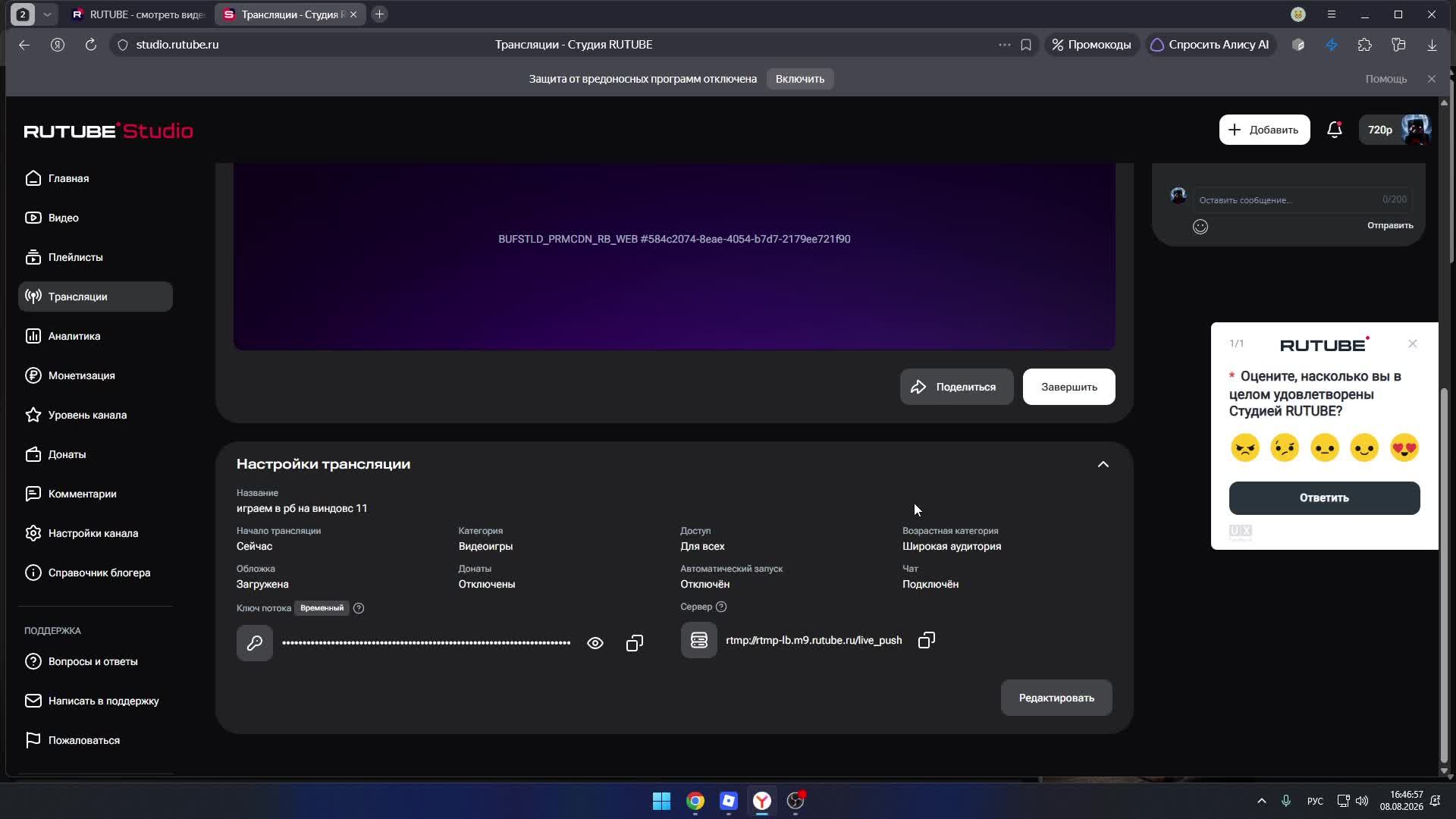This screenshot has height=819, width=1456.
Task: Switch keyboard language РУС
Action: pos(1315,801)
